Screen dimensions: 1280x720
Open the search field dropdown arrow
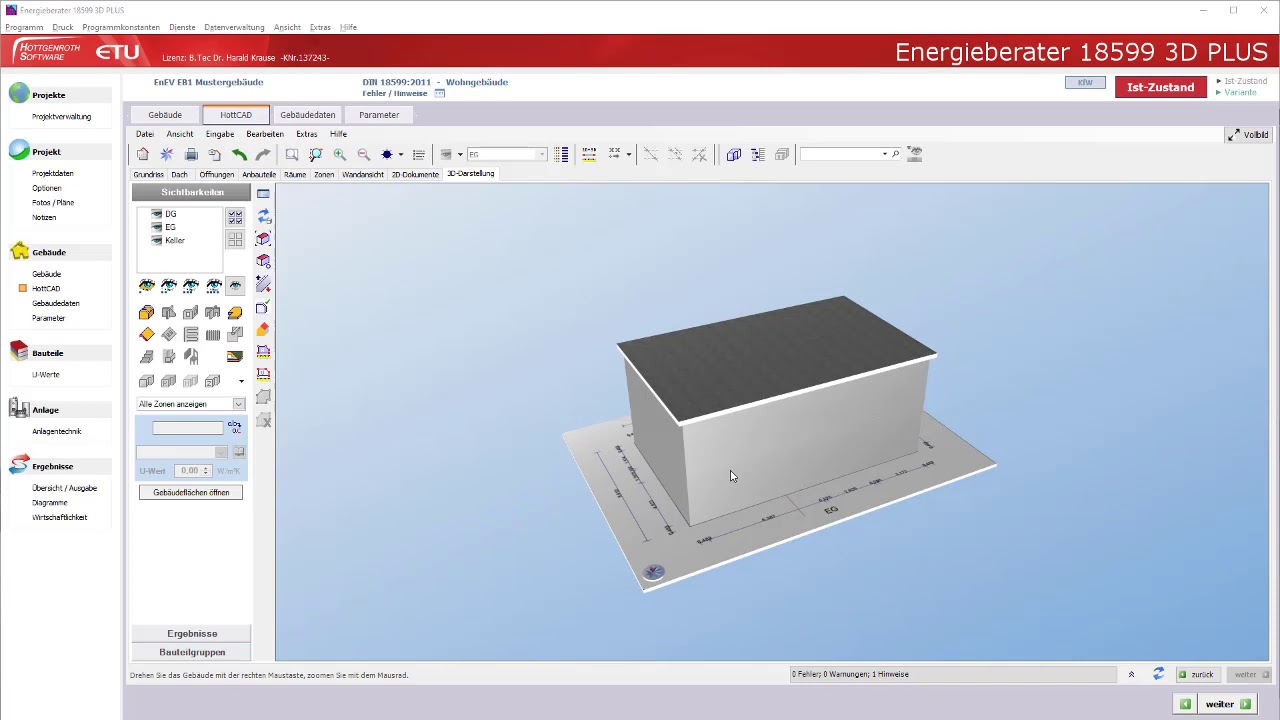click(884, 154)
